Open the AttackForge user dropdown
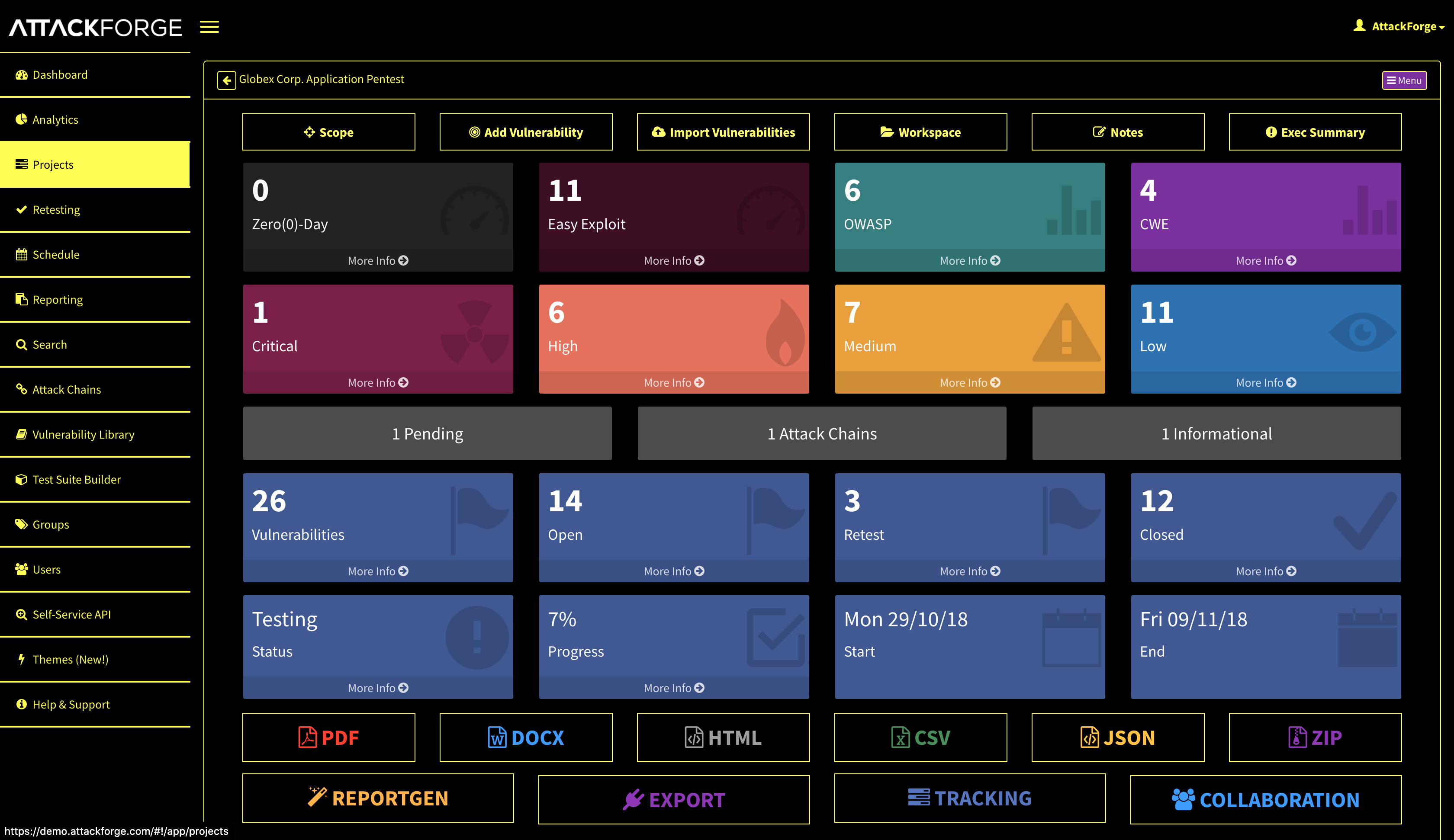 pos(1399,26)
